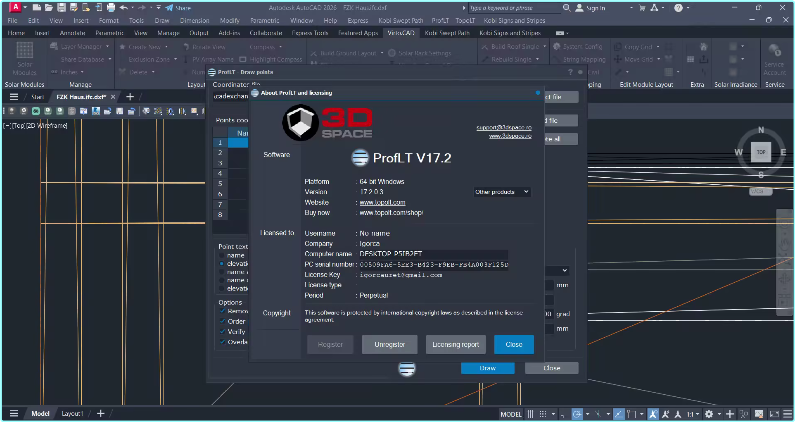The height and width of the screenshot is (422, 795).
Task: Click the ProfLT Draw points help question mark
Action: pos(570,73)
